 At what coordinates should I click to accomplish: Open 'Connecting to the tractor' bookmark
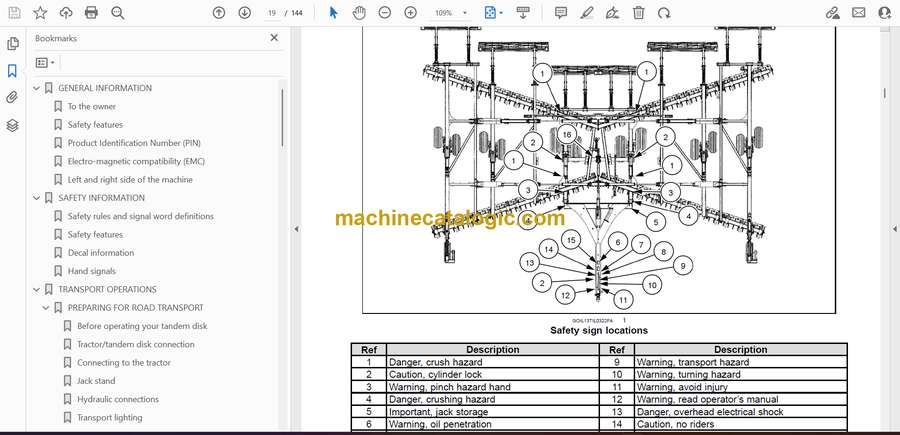coord(124,363)
